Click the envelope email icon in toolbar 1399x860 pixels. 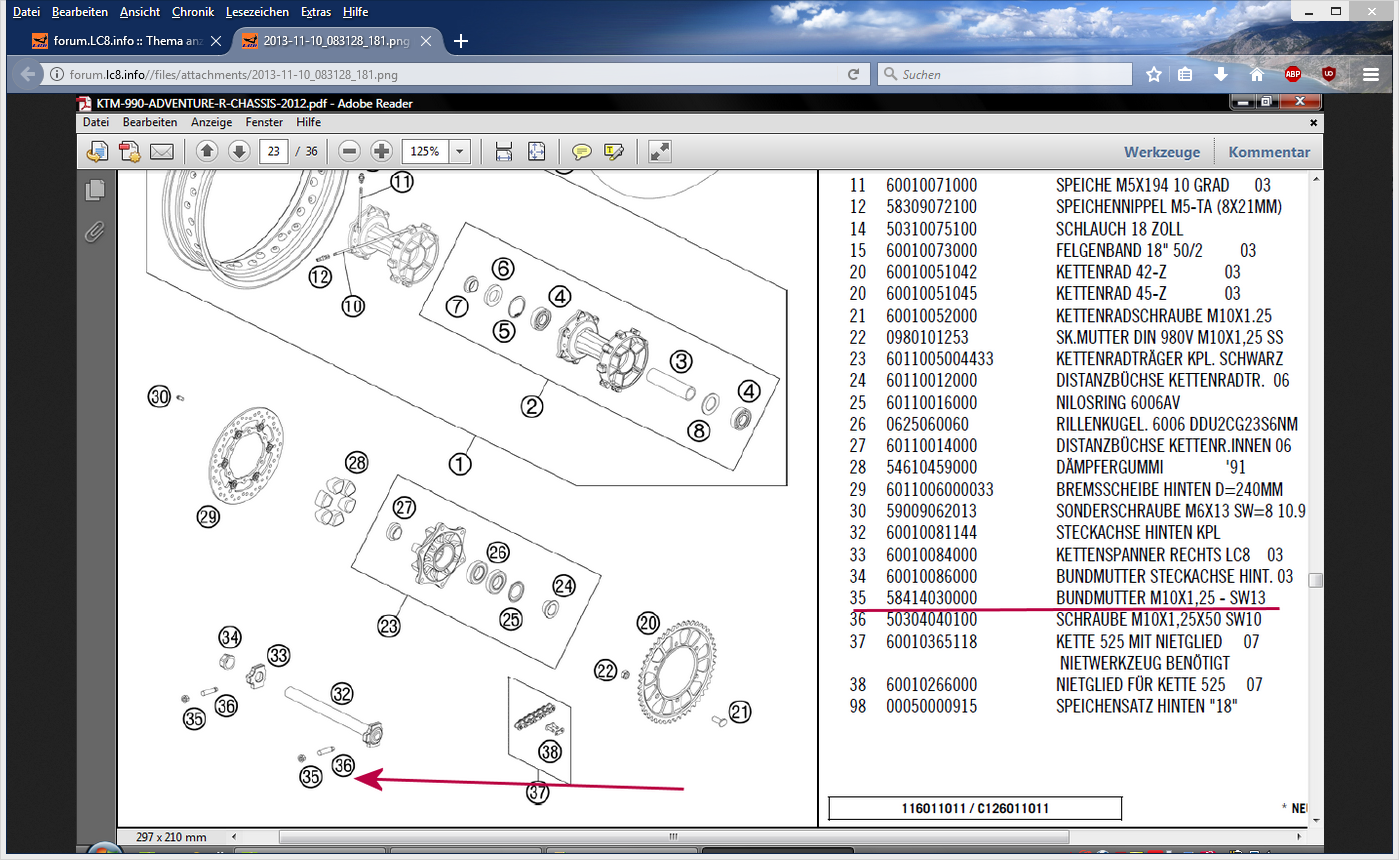[x=161, y=152]
